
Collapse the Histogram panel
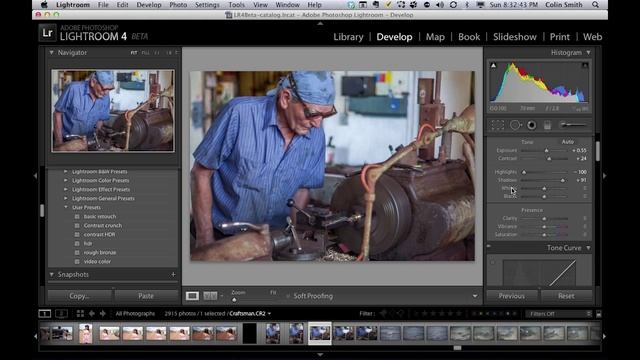pyautogui.click(x=588, y=53)
